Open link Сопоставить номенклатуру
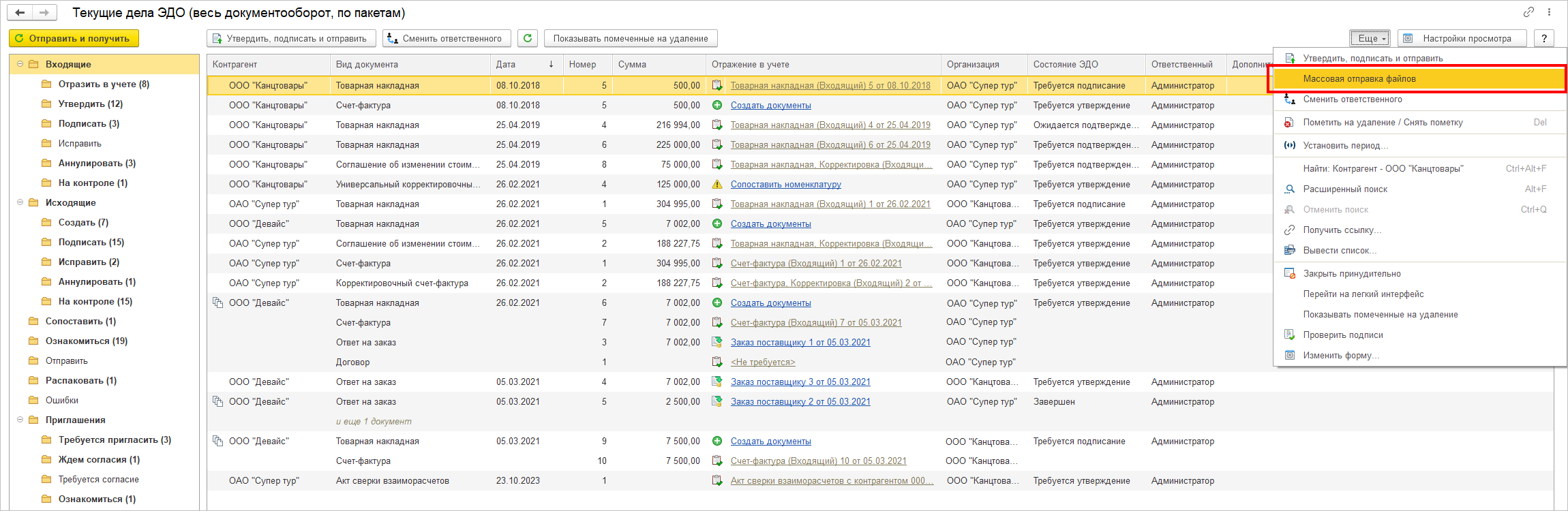Viewport: 1568px width, 511px height. pyautogui.click(x=785, y=185)
